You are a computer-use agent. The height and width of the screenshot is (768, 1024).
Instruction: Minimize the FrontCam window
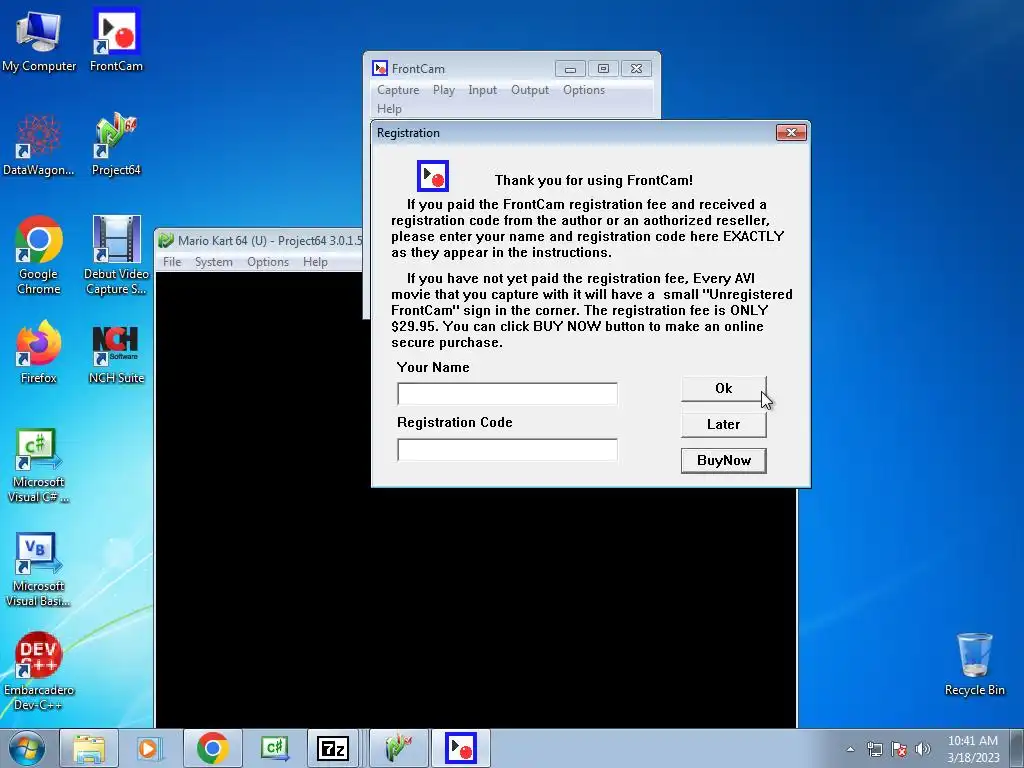tap(570, 69)
